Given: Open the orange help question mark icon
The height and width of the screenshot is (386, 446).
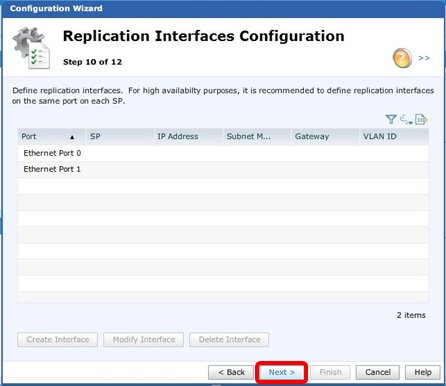Looking at the screenshot, I should click(x=402, y=58).
